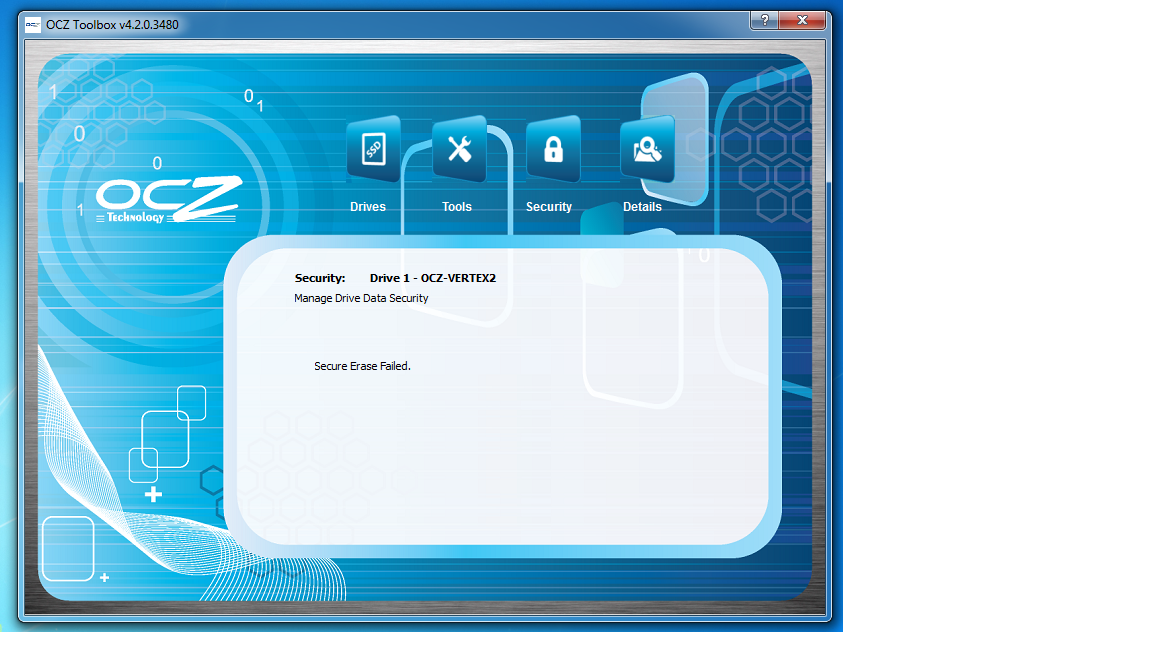
Task: Switch to the Security tab label
Action: click(x=549, y=207)
